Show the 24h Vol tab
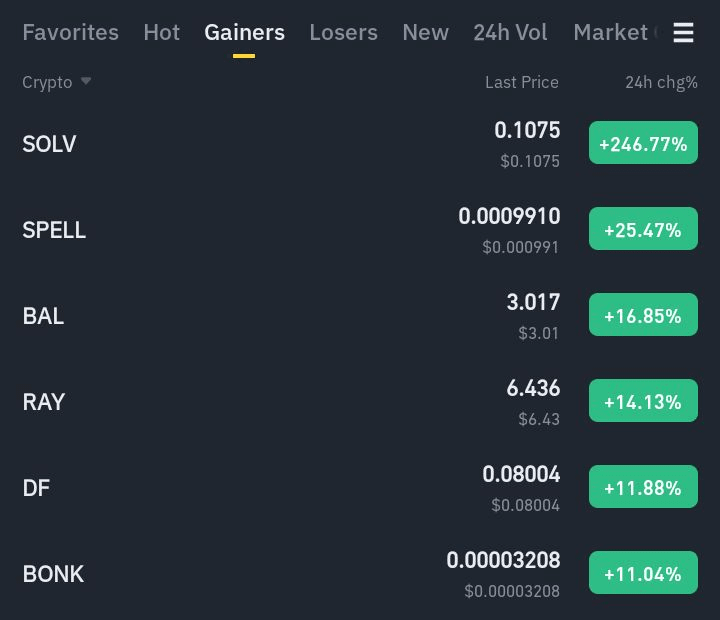Viewport: 720px width, 620px height. [510, 32]
